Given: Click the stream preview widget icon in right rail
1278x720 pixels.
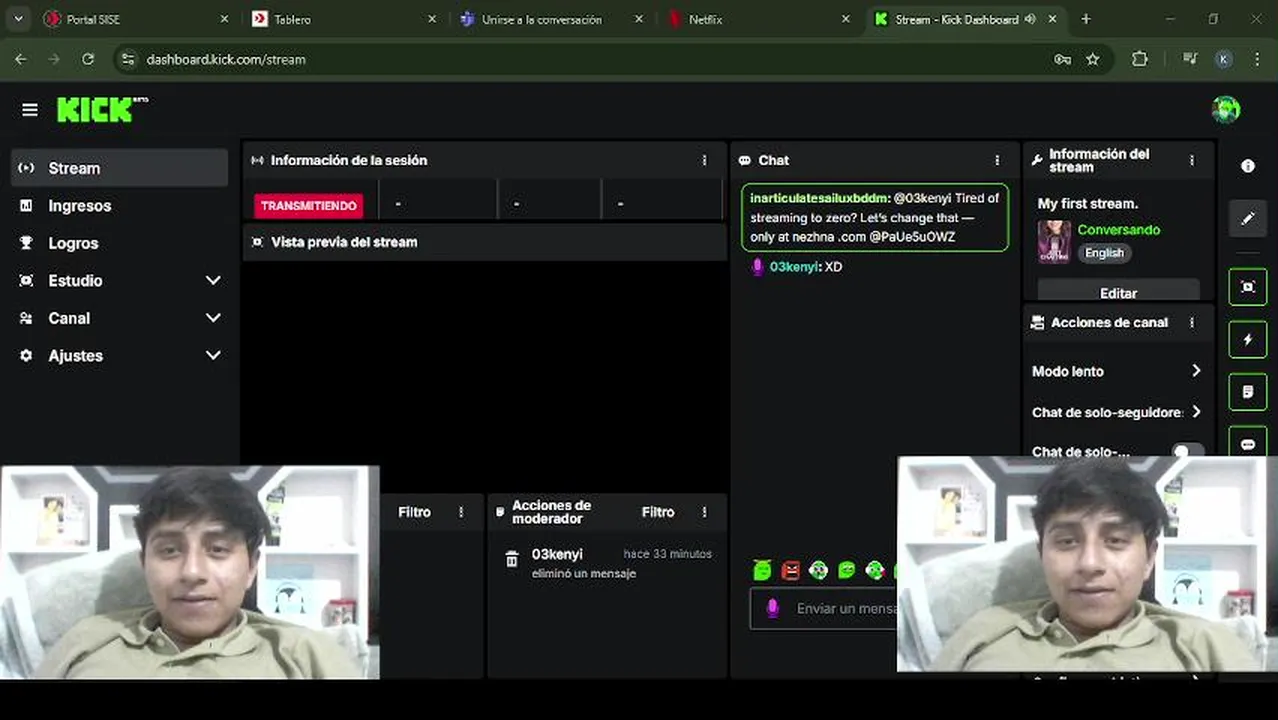Looking at the screenshot, I should point(1247,287).
